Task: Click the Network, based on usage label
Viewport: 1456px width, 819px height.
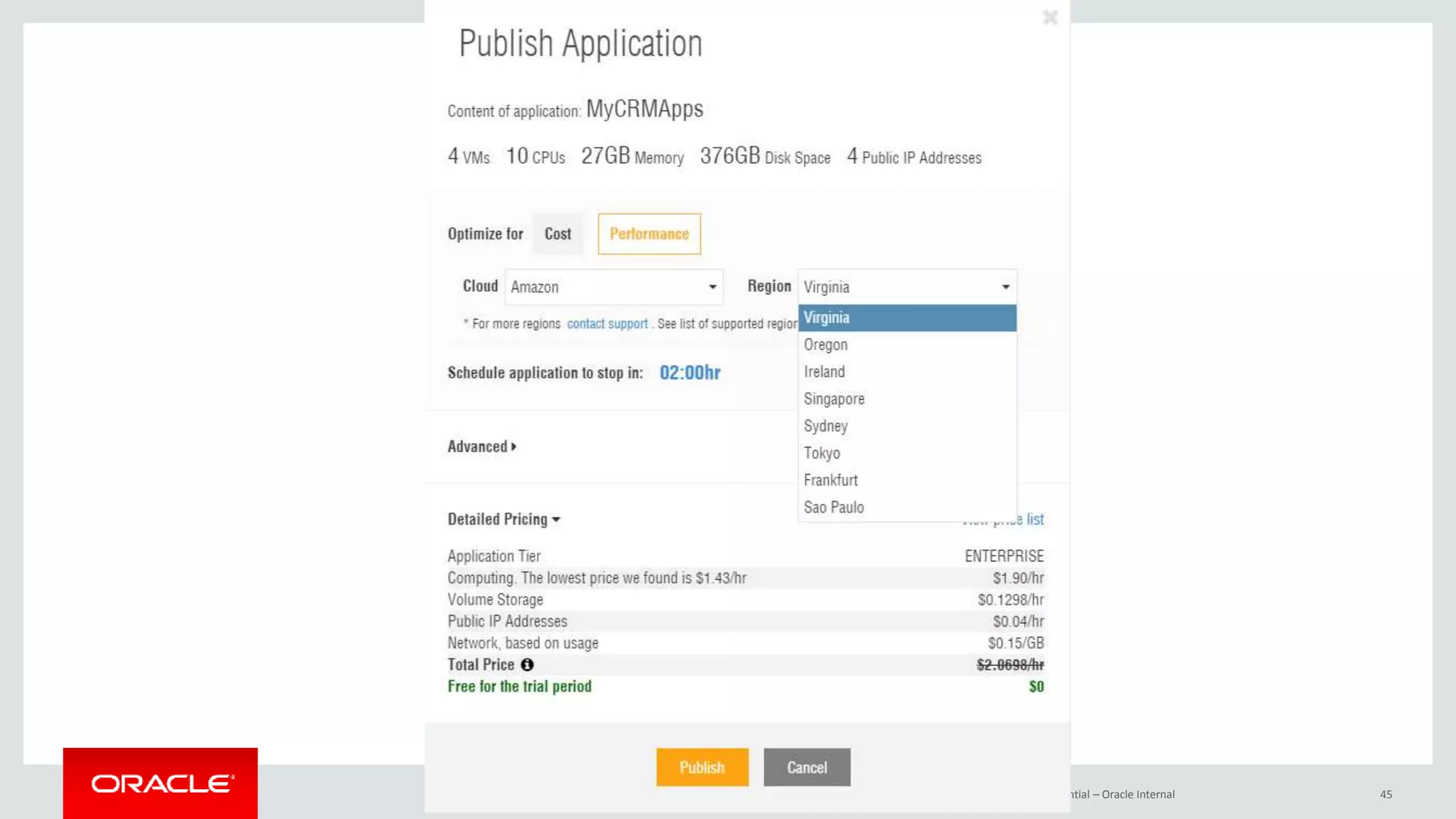Action: tap(523, 643)
